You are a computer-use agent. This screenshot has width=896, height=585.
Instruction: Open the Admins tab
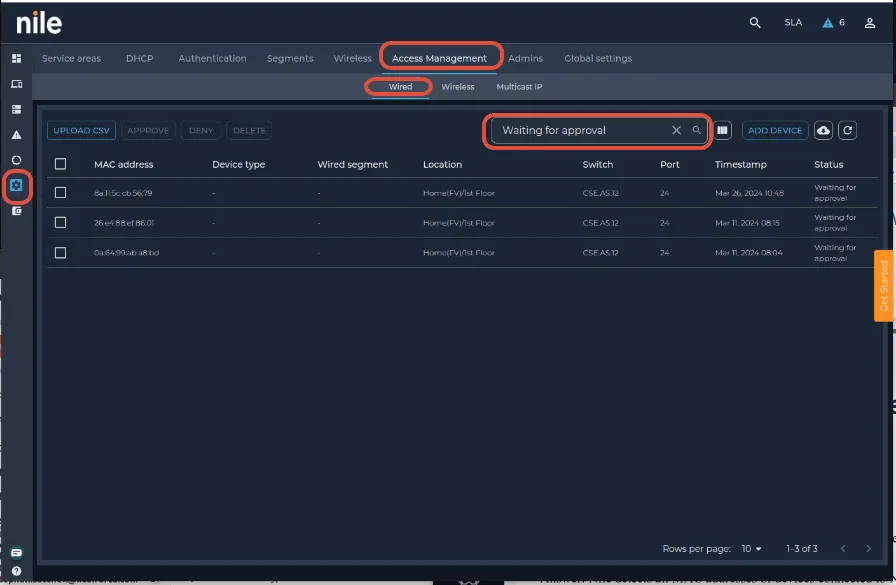click(526, 58)
